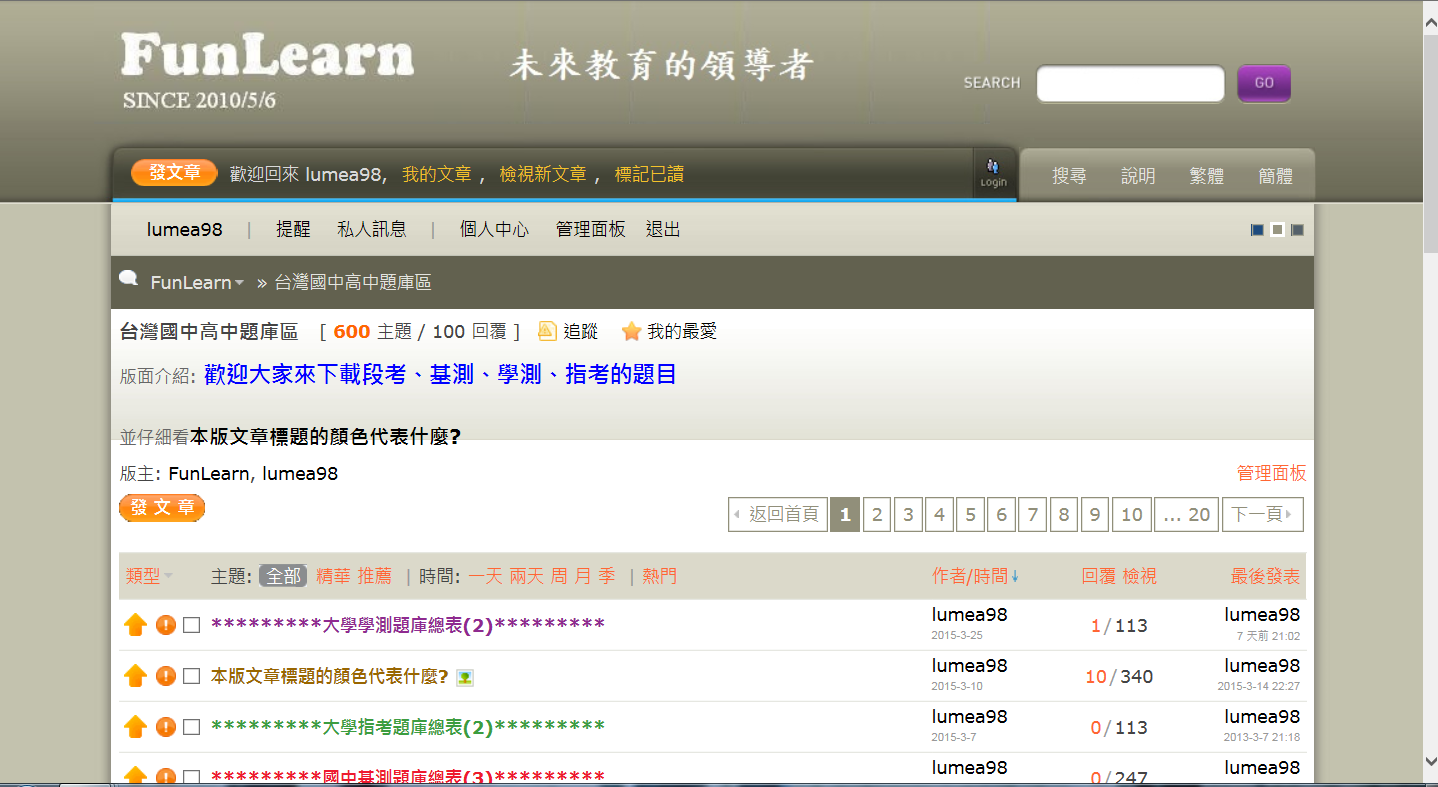The image size is (1438, 787).
Task: Open 檢視新文章 link
Action: point(543,174)
